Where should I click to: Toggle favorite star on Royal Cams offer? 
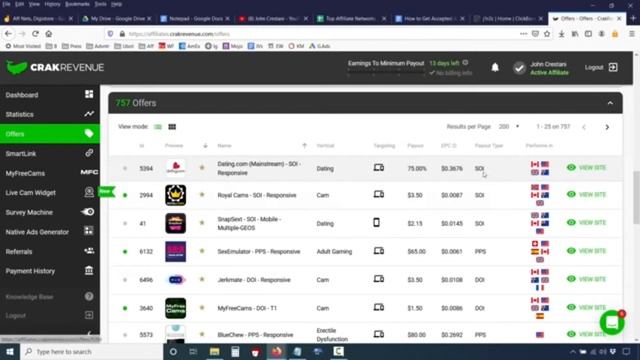202,195
